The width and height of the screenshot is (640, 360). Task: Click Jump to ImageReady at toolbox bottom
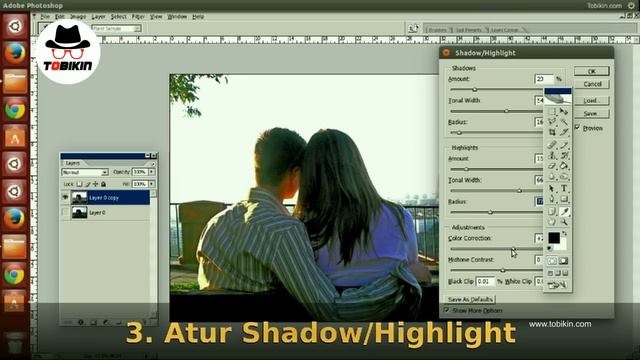pos(558,285)
